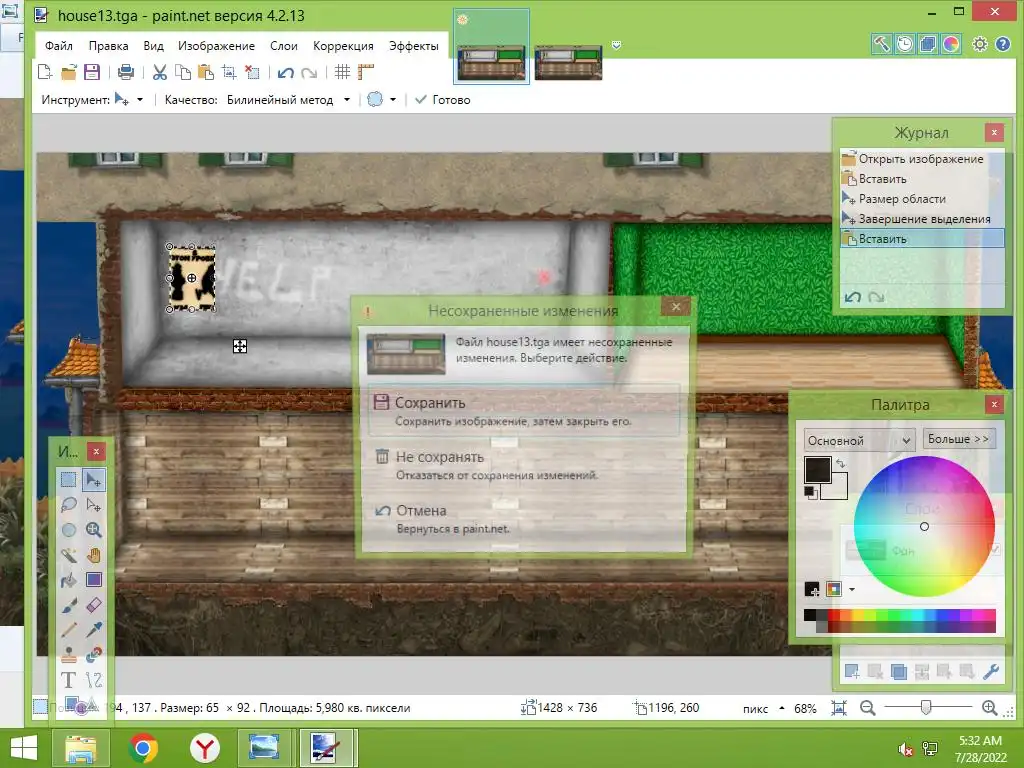1024x768 pixels.
Task: Open the Слои menu
Action: point(284,46)
